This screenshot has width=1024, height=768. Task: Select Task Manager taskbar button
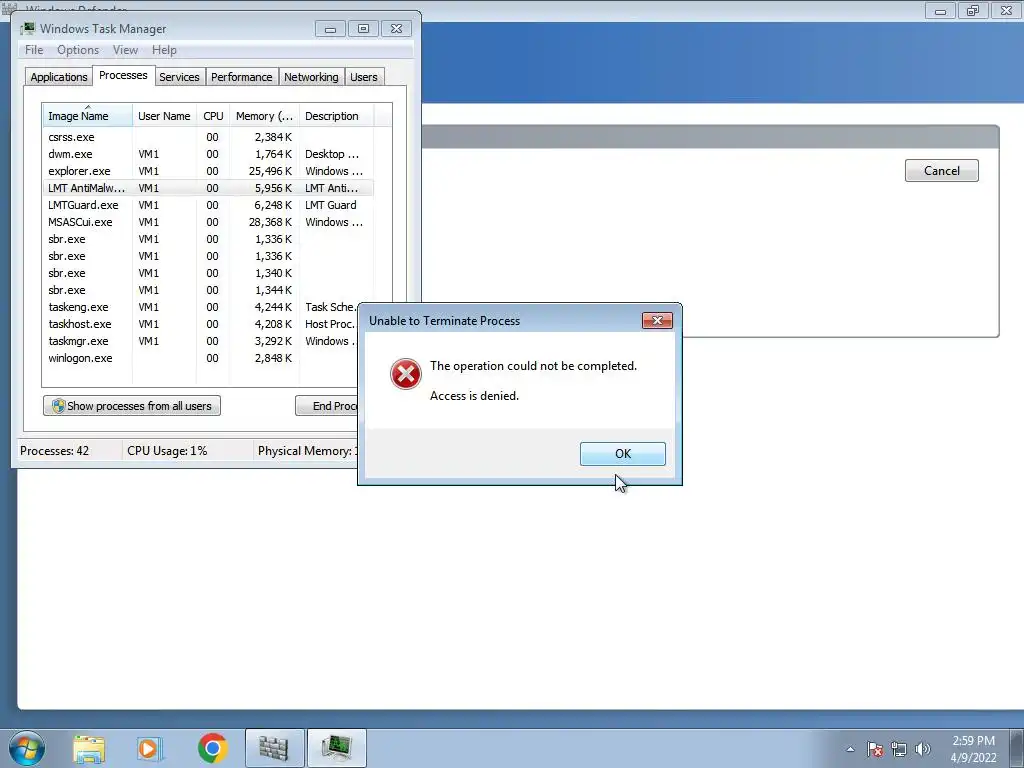(x=337, y=748)
